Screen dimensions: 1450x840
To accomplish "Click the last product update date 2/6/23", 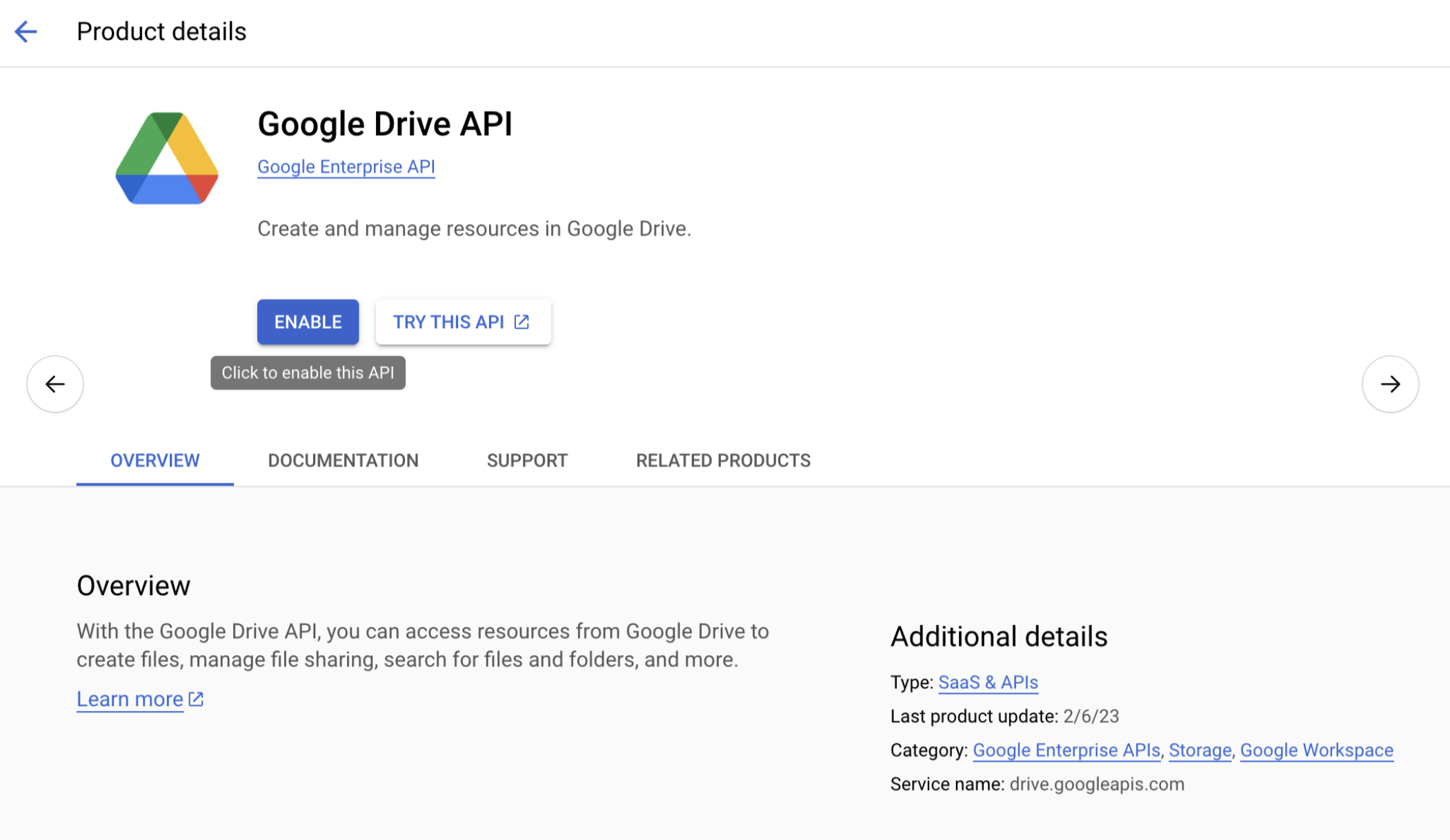I will (1091, 717).
